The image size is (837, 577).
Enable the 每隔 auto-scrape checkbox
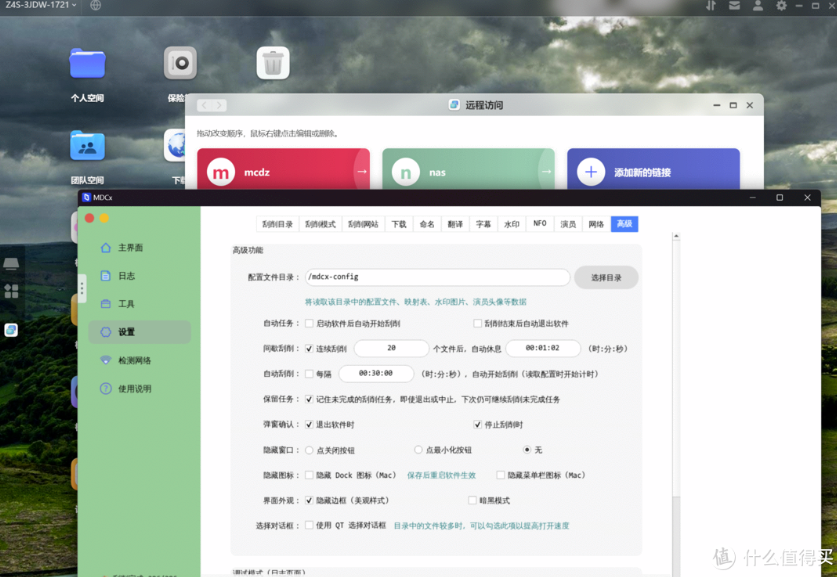coord(309,374)
